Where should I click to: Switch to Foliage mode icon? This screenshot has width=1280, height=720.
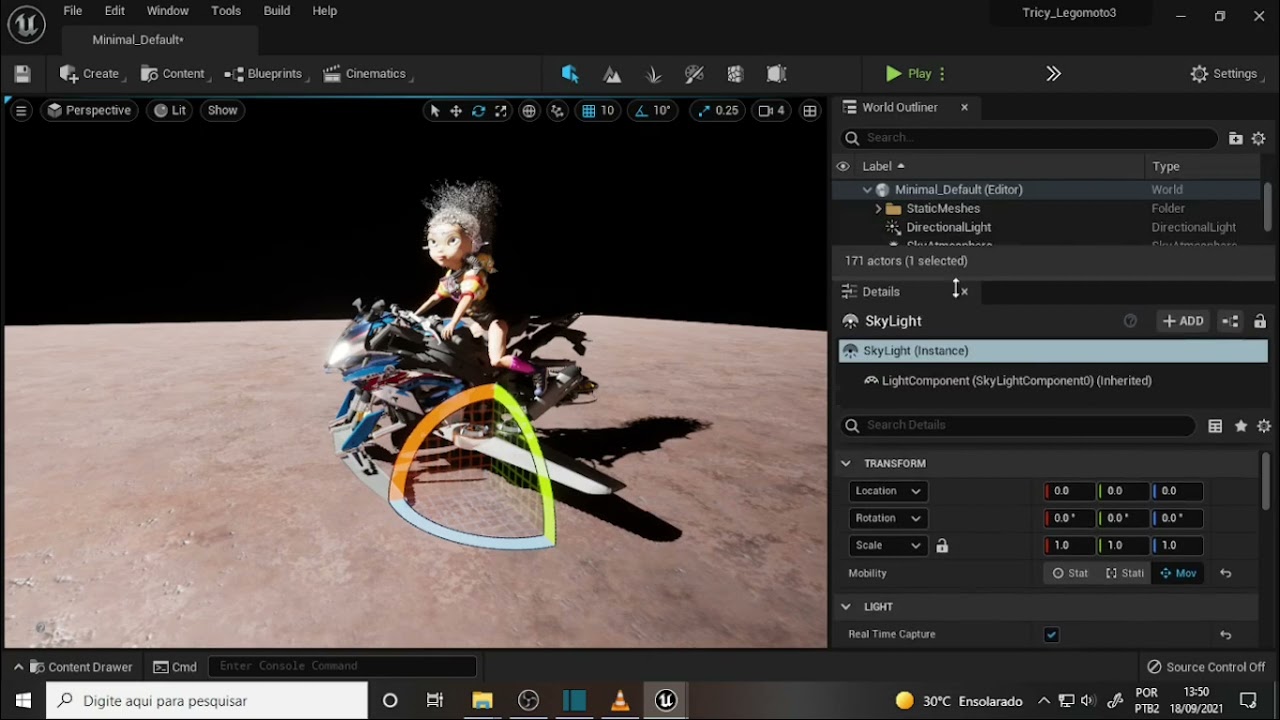653,74
